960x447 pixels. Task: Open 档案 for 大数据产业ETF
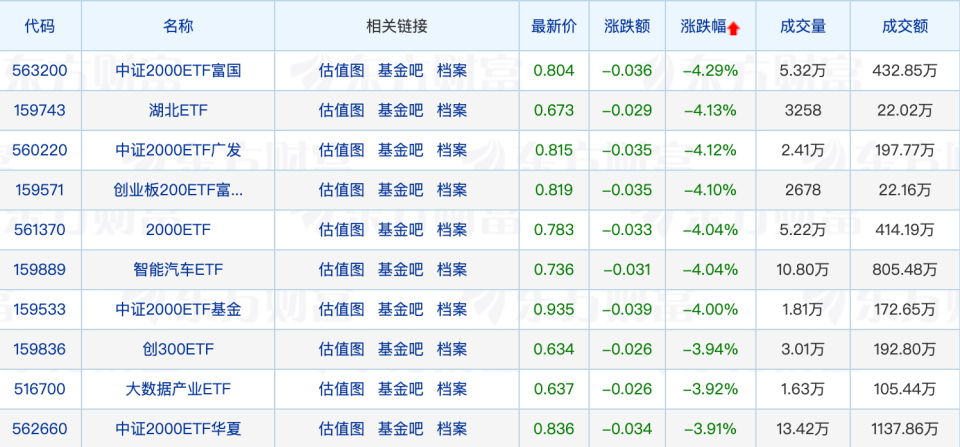pyautogui.click(x=452, y=389)
